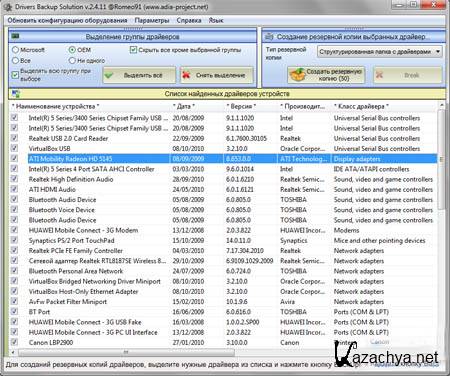Open the Язык menu
The height and width of the screenshot is (376, 450).
[x=216, y=20]
